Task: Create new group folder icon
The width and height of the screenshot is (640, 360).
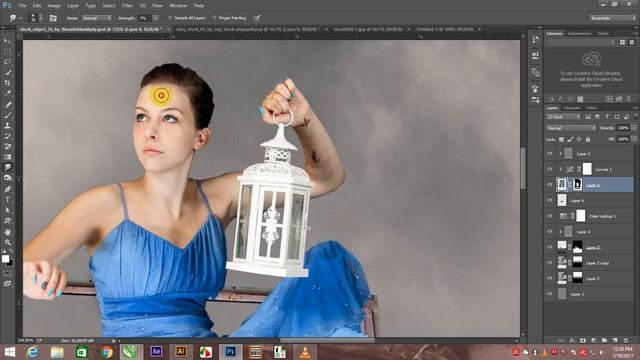Action: click(x=604, y=340)
